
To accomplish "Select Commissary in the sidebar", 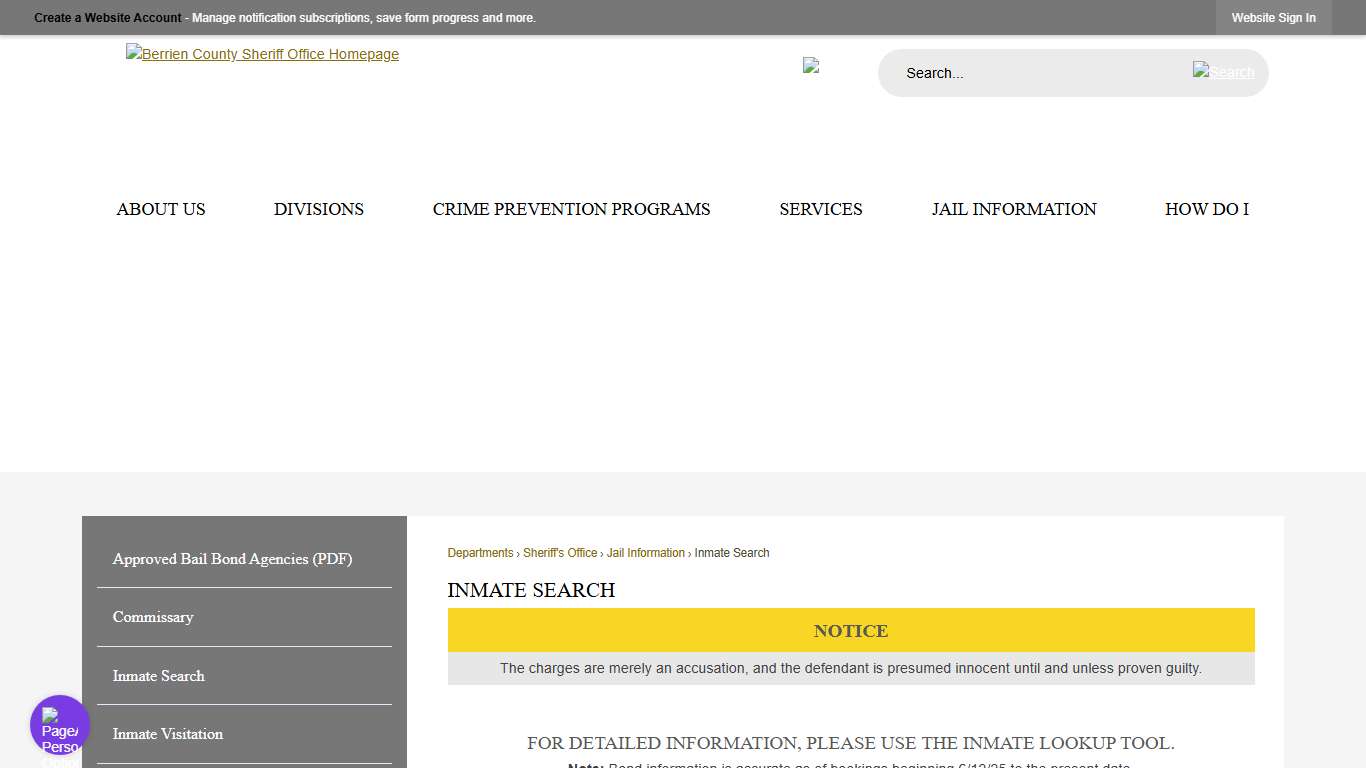I will (153, 617).
